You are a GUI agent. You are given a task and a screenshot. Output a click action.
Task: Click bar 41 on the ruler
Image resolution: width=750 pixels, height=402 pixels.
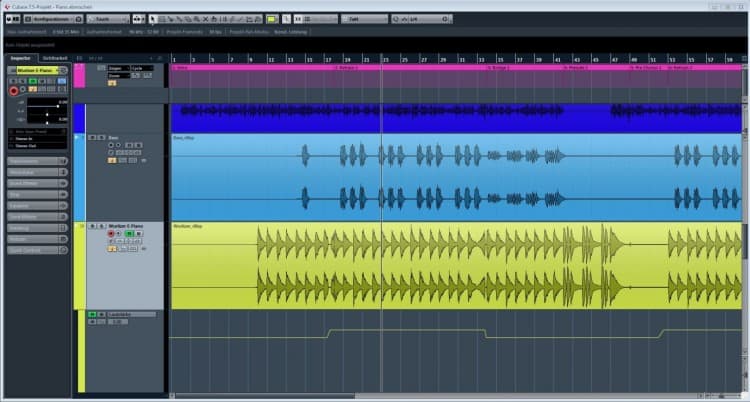[x=557, y=60]
